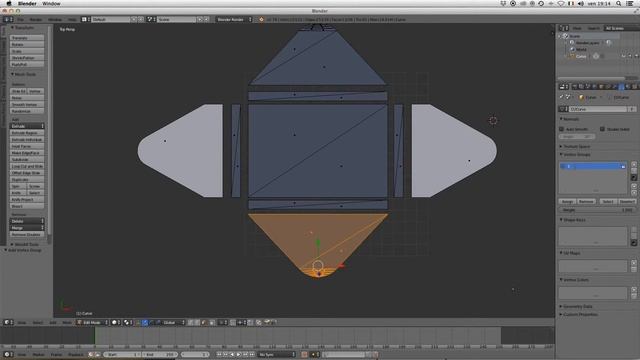The image size is (640, 360).
Task: Open the Delete dropdown
Action: click(27, 221)
